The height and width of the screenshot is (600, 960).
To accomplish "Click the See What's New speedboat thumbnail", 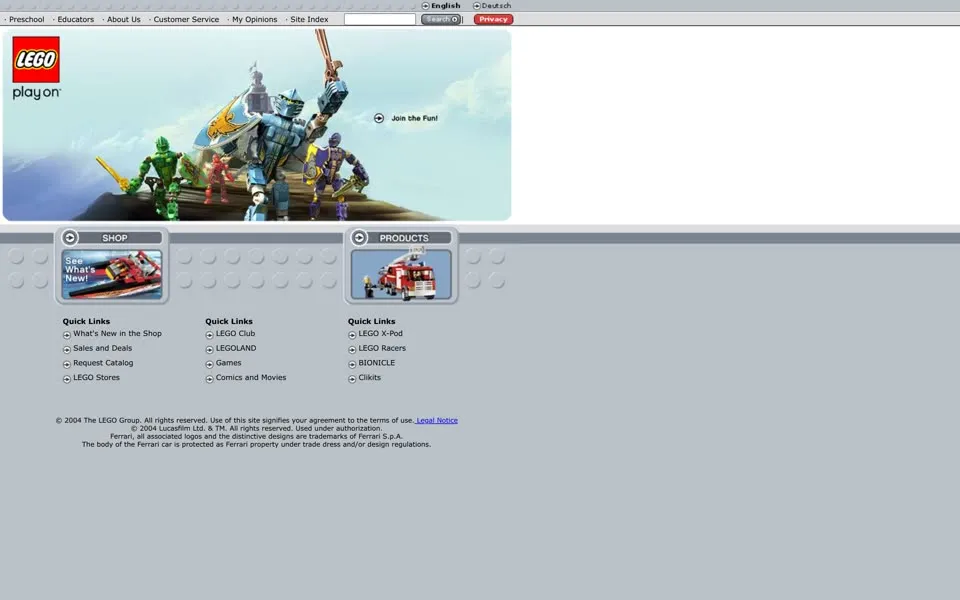I will (112, 274).
